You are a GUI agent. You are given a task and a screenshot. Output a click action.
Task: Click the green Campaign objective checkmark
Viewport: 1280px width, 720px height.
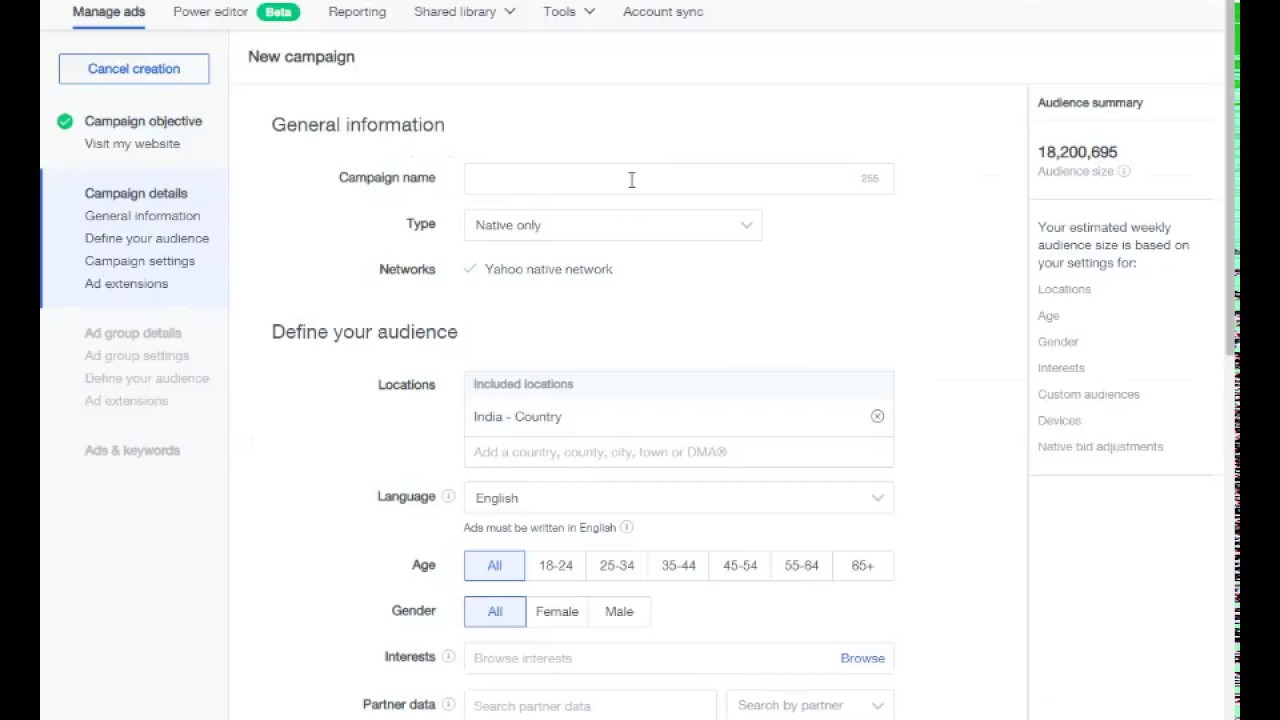click(65, 121)
